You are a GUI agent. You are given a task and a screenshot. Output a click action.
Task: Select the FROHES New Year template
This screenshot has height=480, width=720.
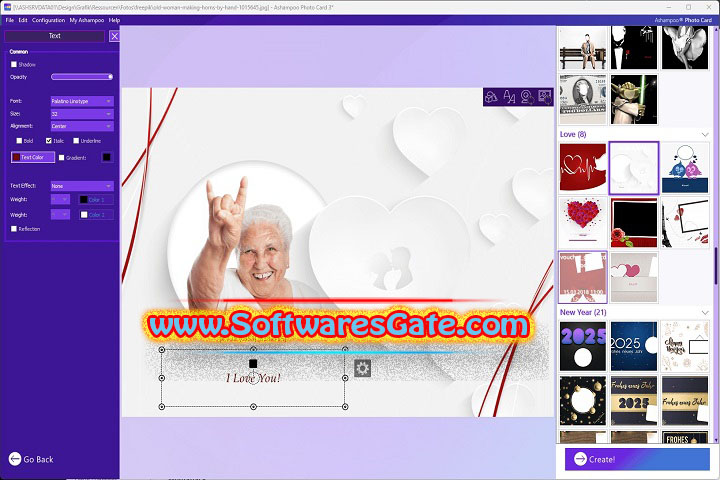[x=685, y=437]
